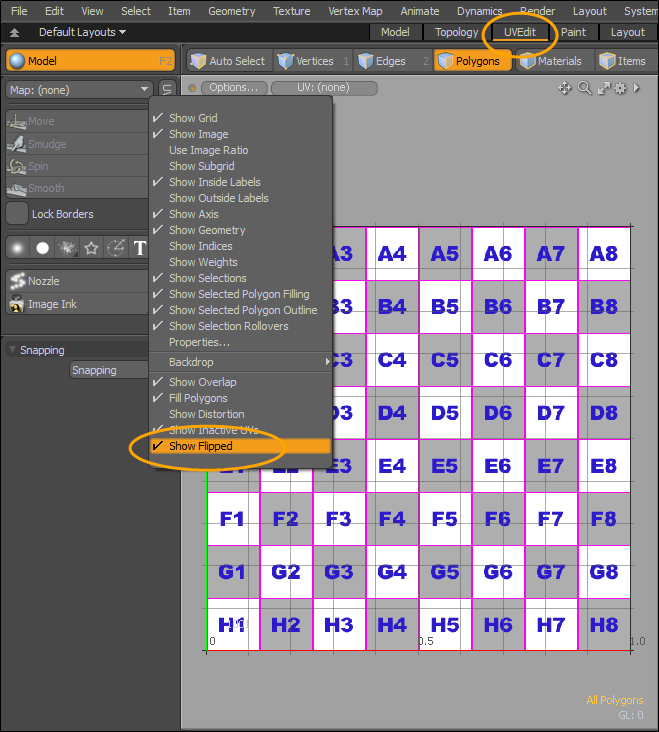Select the star-shaped brush tip icon
Viewport: 659px width, 732px height.
coord(91,247)
